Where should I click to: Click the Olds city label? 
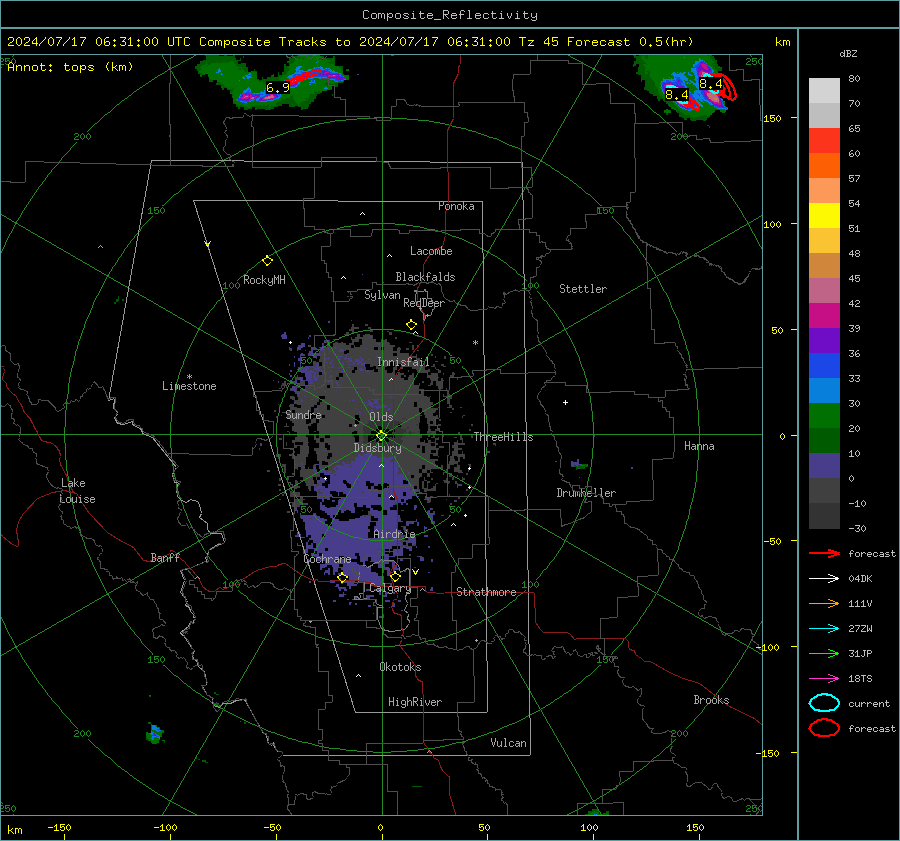point(381,417)
